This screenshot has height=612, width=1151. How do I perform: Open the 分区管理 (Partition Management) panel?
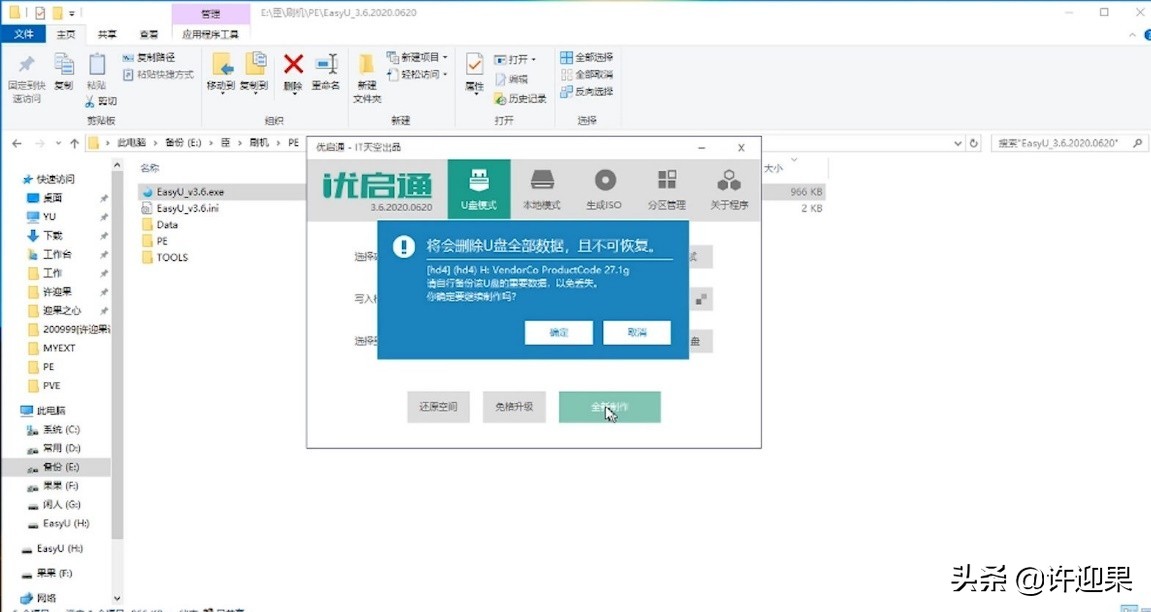666,188
